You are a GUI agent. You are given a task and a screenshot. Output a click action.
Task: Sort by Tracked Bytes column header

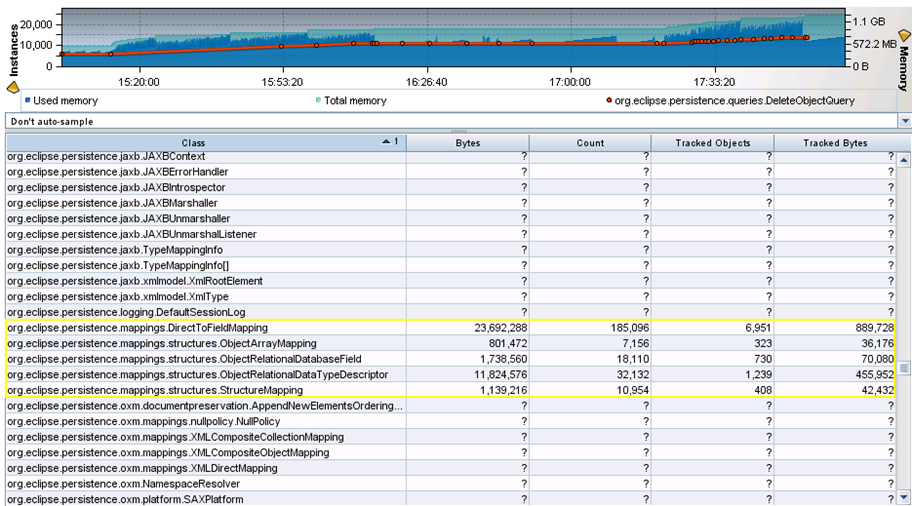click(835, 143)
